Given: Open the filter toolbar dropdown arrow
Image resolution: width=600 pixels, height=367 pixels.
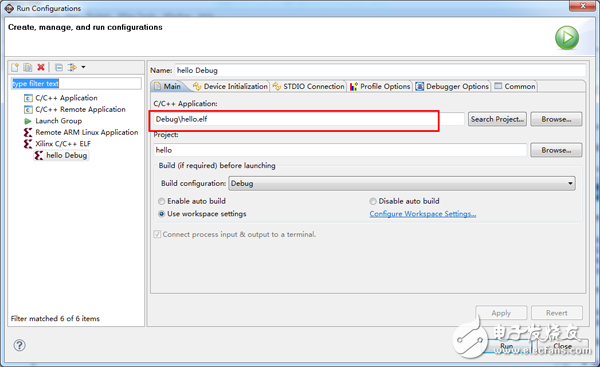Looking at the screenshot, I should pos(83,67).
